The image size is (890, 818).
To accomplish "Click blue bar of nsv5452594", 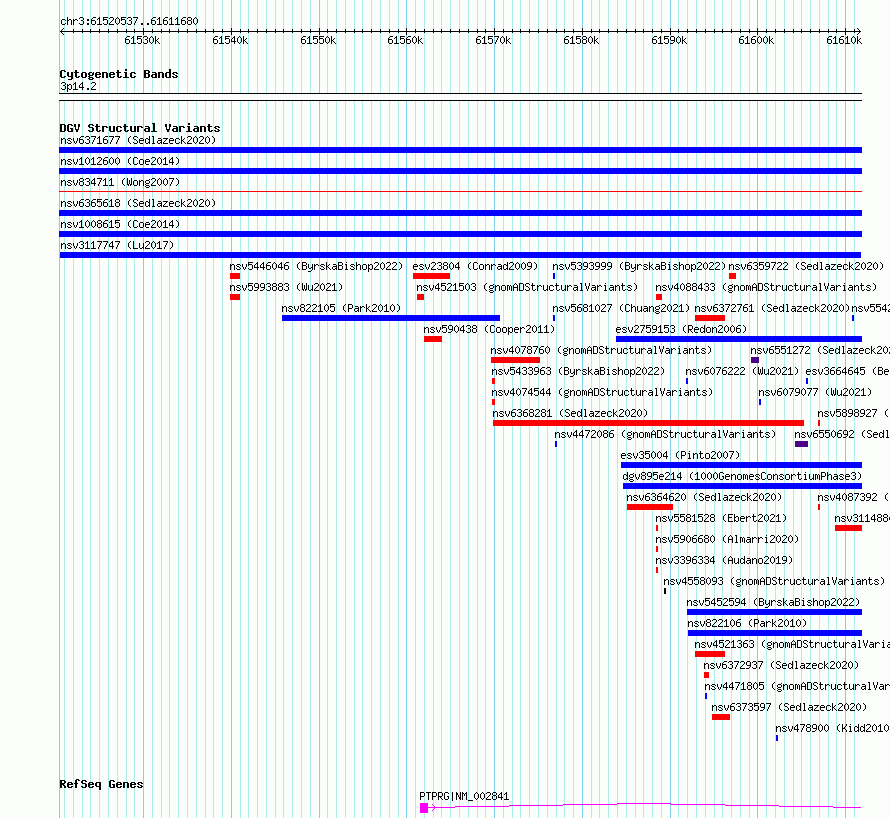I will 774,612.
